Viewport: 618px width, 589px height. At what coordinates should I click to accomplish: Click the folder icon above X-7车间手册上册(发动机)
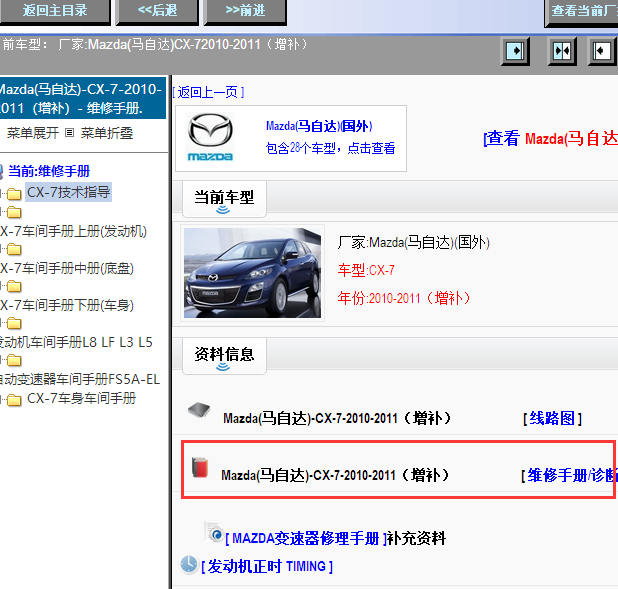tap(14, 212)
